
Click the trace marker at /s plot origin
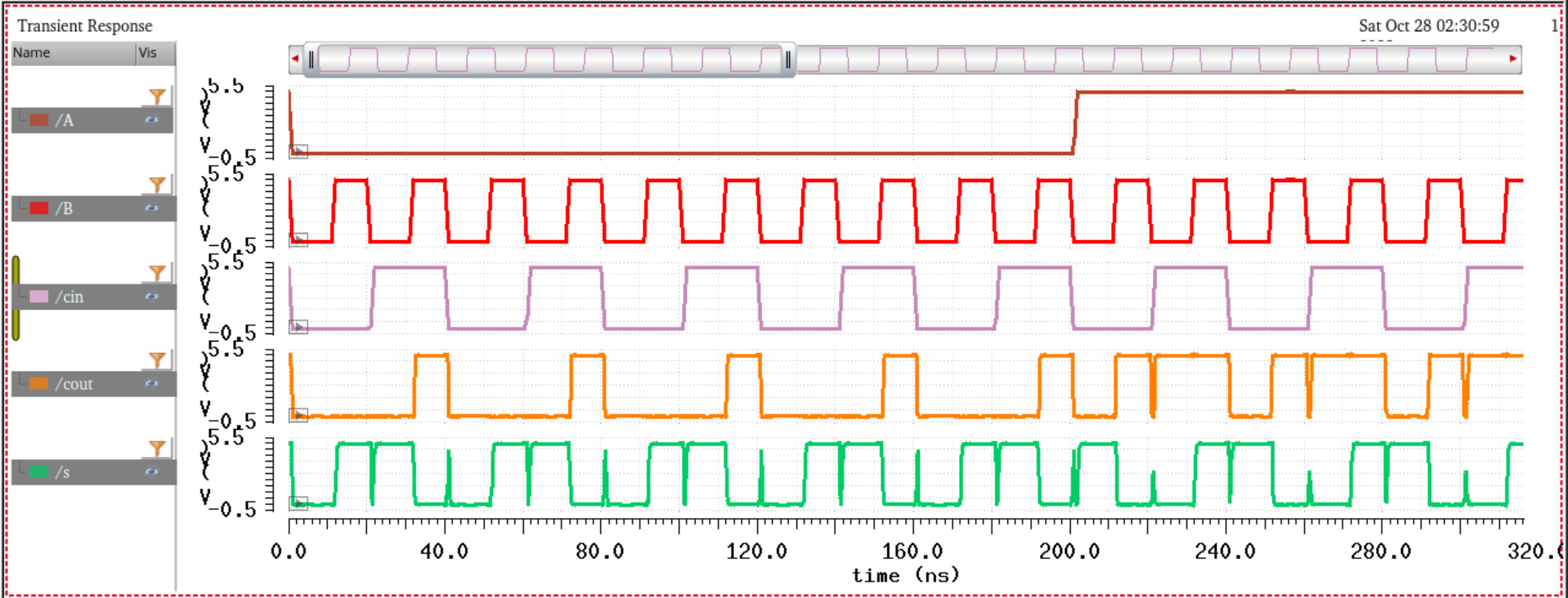[298, 502]
